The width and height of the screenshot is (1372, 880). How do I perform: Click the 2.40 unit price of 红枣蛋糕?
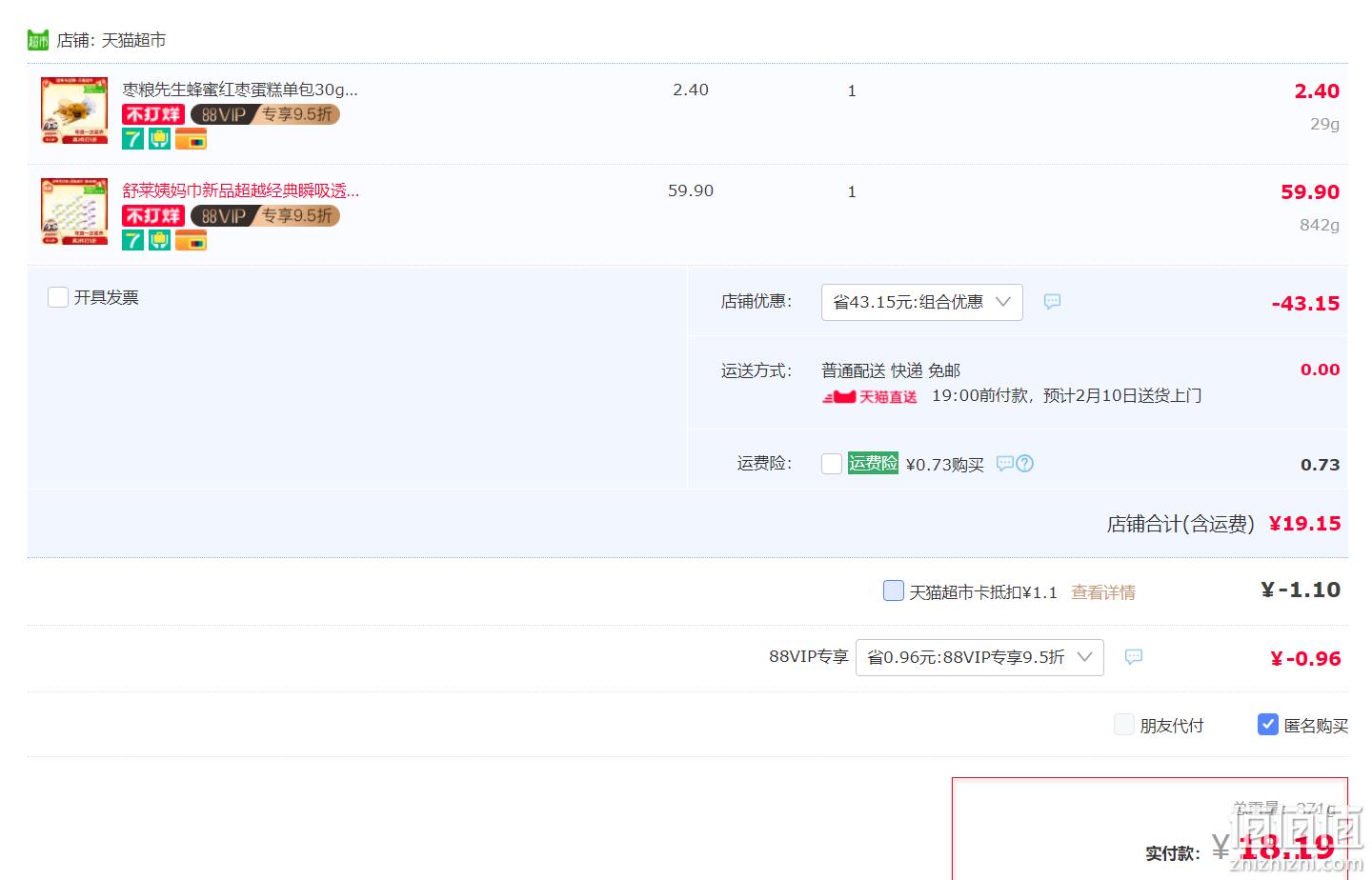pos(691,90)
